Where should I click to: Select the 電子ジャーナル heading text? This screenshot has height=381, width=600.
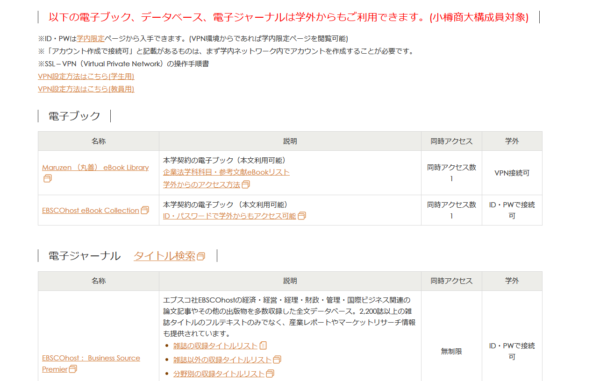(85, 256)
